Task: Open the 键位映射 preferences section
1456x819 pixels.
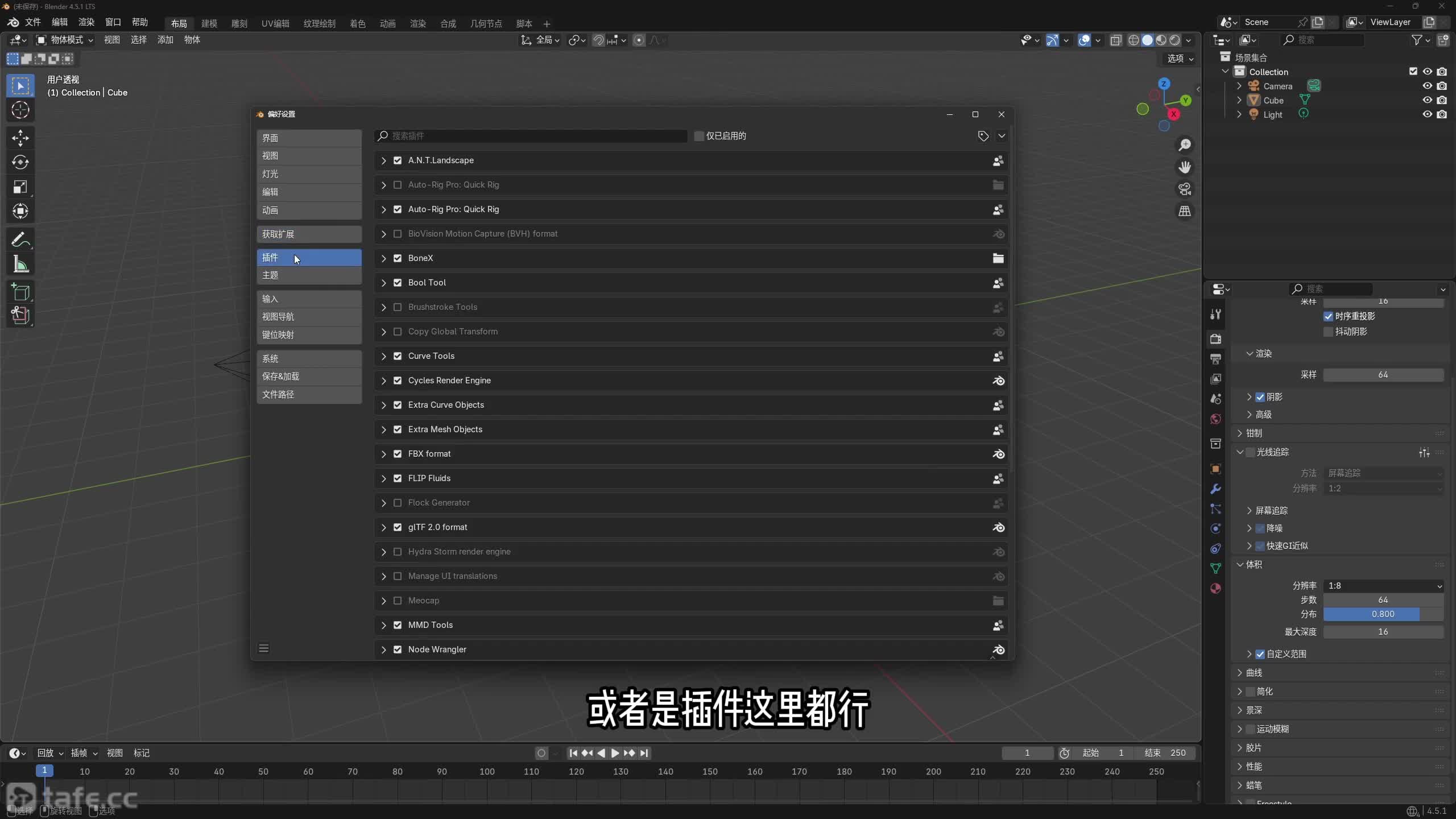Action: tap(309, 335)
